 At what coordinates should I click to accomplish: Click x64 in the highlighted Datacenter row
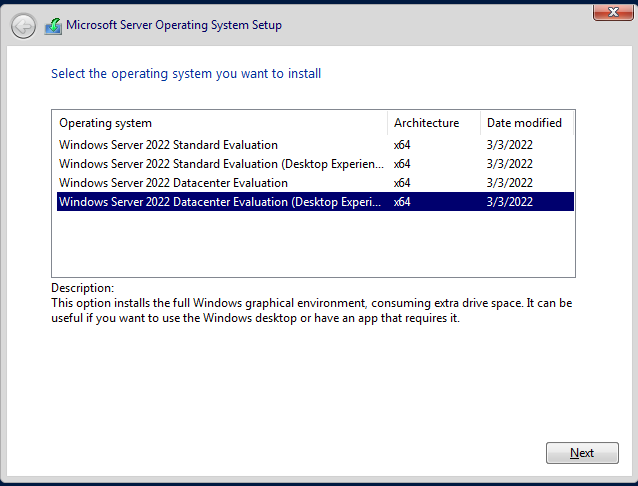point(402,201)
